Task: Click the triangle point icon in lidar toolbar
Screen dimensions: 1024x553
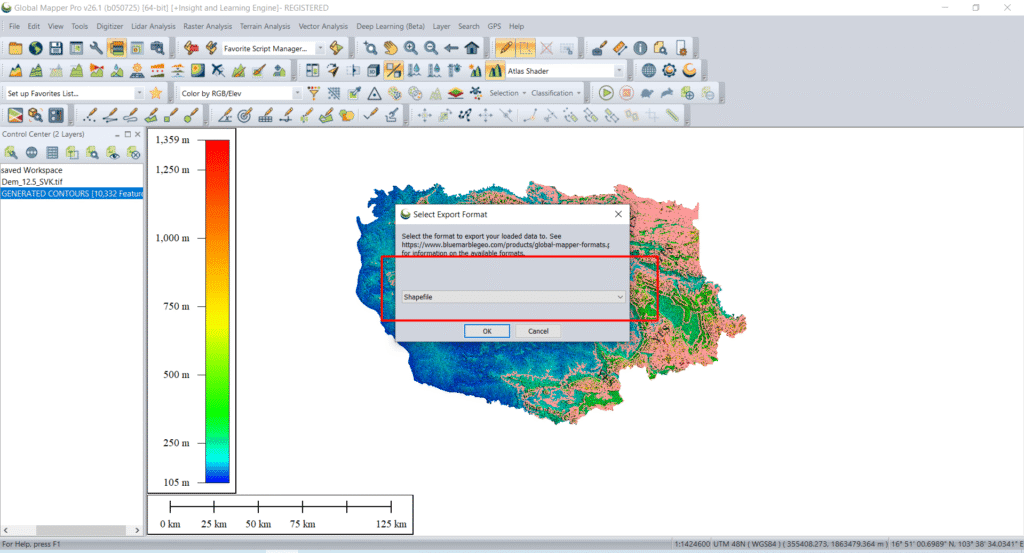Action: click(x=374, y=93)
